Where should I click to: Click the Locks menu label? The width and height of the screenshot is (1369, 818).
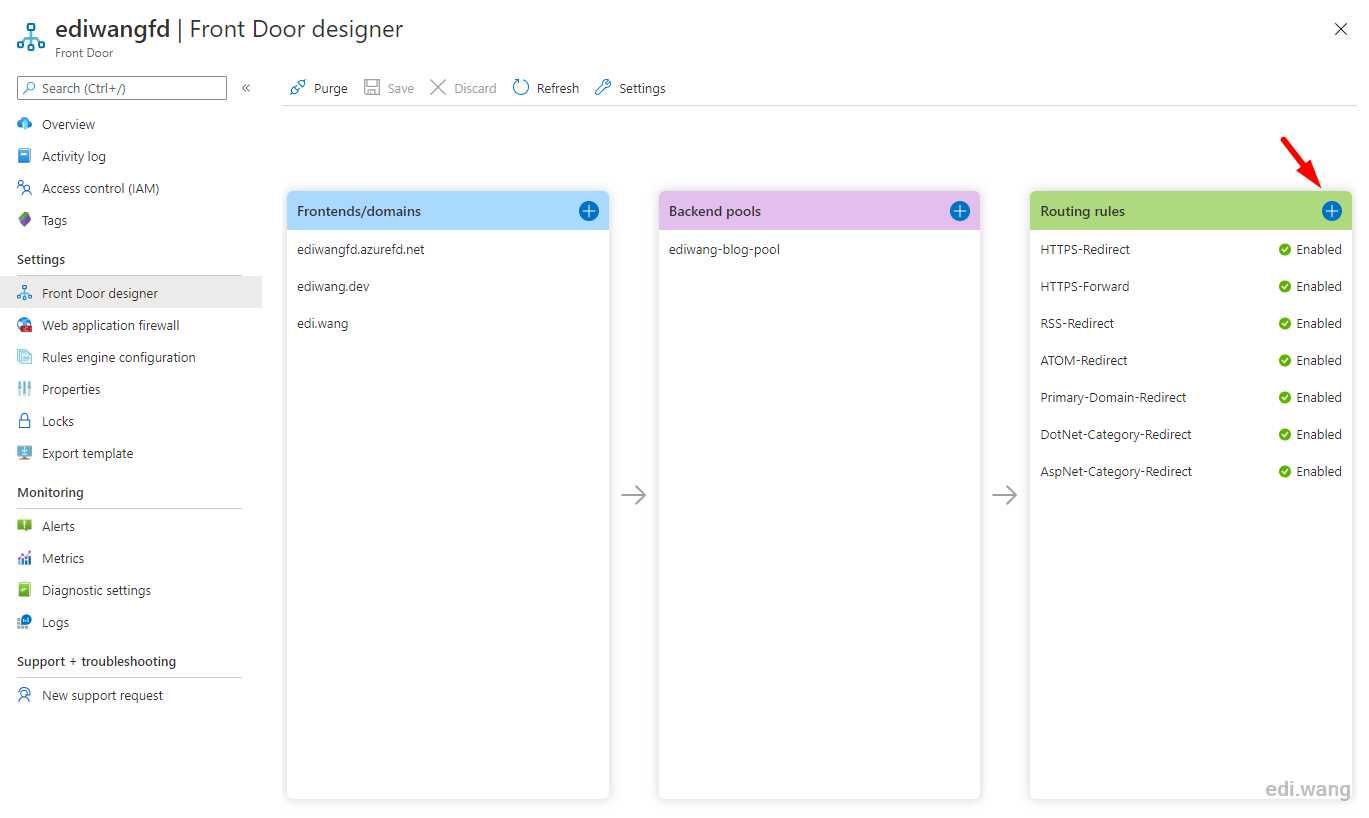58,421
